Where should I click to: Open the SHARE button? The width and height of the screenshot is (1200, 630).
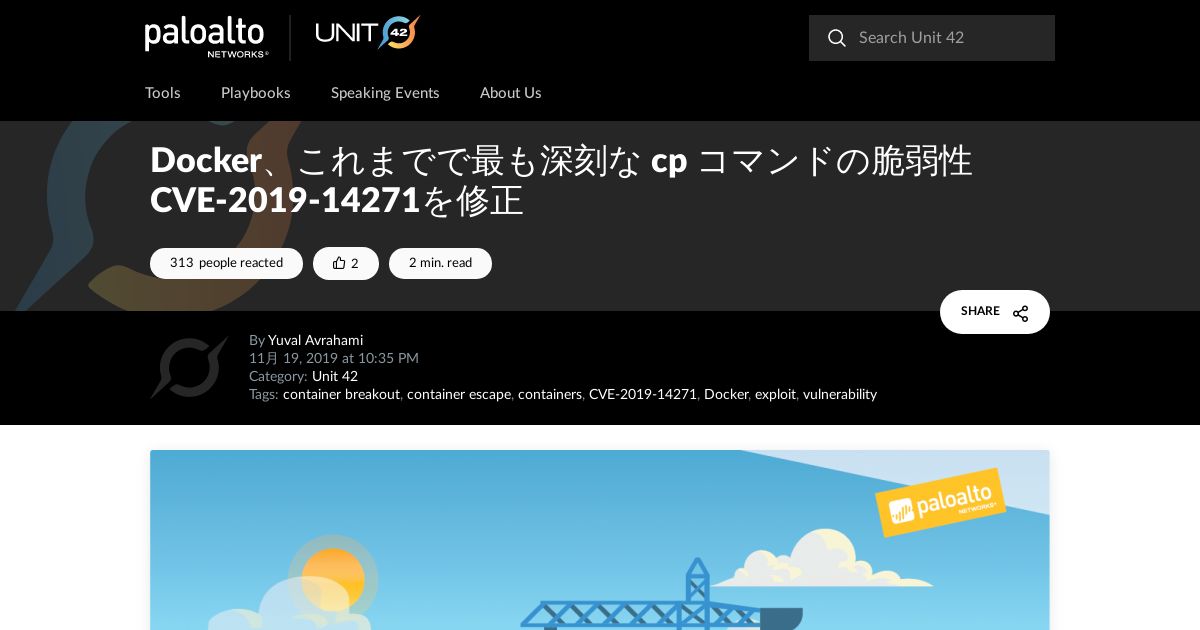point(995,312)
